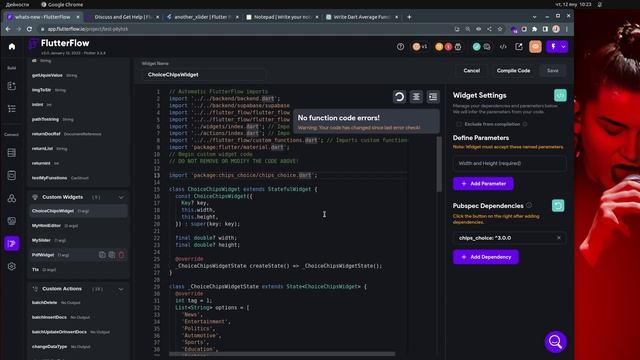Toggle the code indent formatting icon

coord(433,97)
